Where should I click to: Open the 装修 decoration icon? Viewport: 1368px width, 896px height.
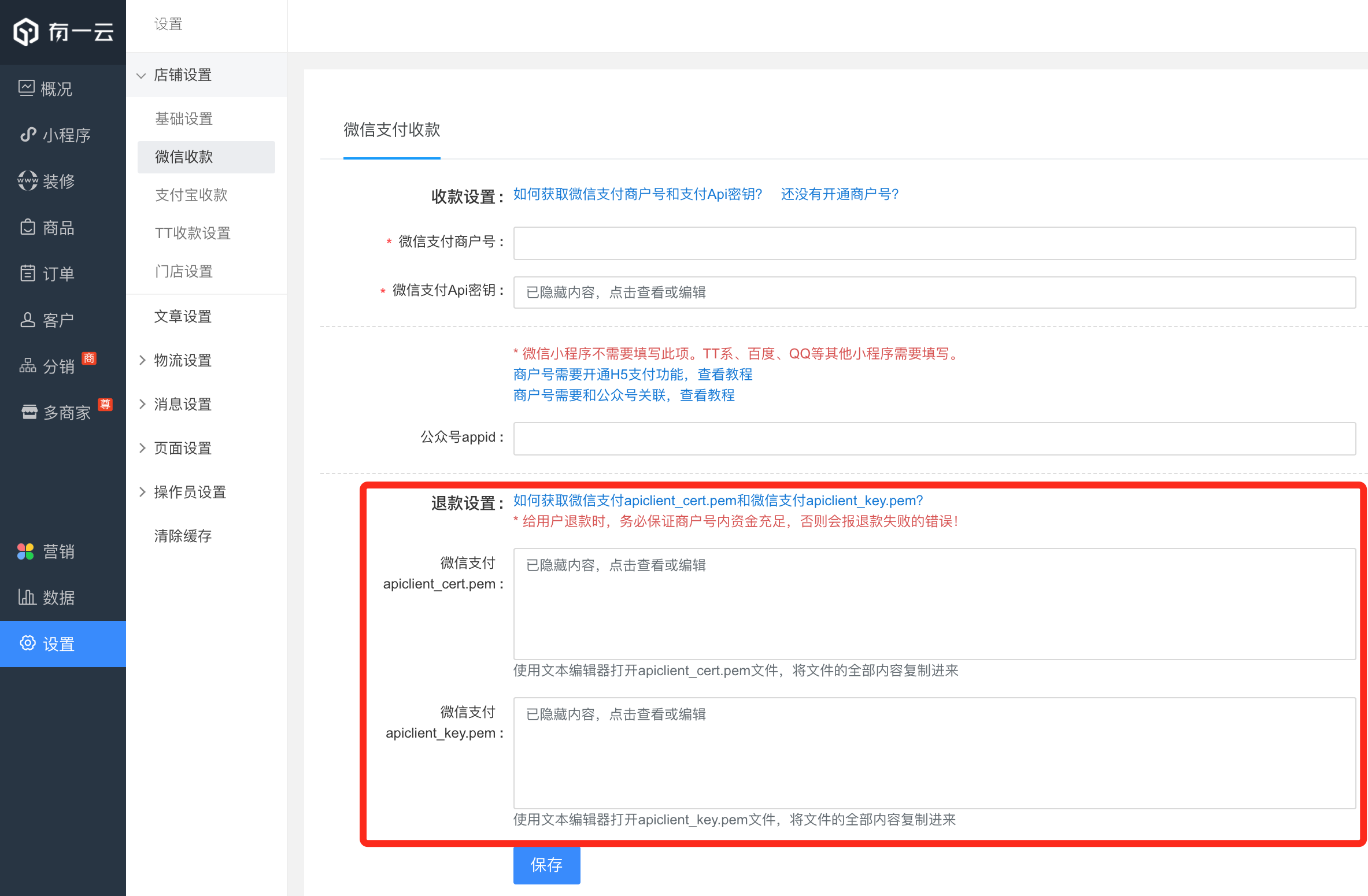[x=28, y=181]
